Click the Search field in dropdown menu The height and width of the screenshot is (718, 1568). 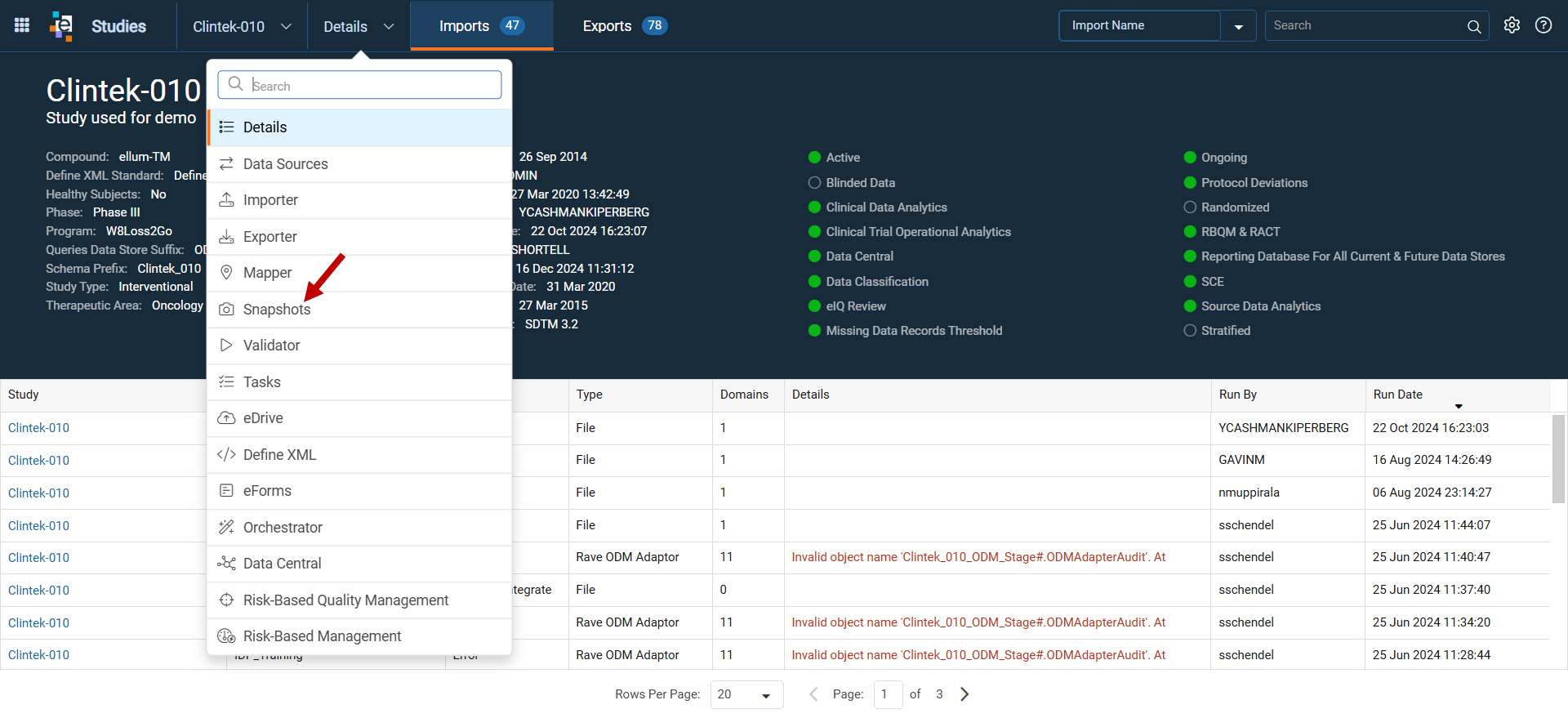coord(359,85)
